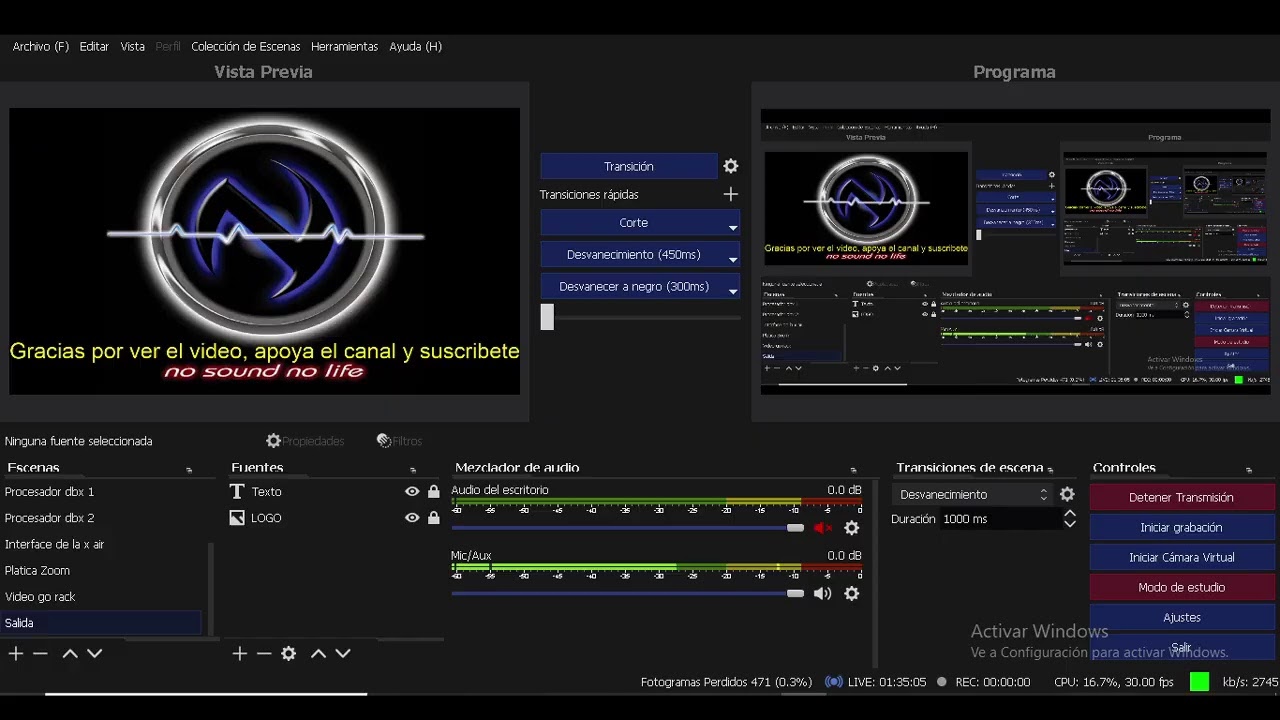Add a new source in Fuentes
The width and height of the screenshot is (1280, 720).
[x=240, y=653]
